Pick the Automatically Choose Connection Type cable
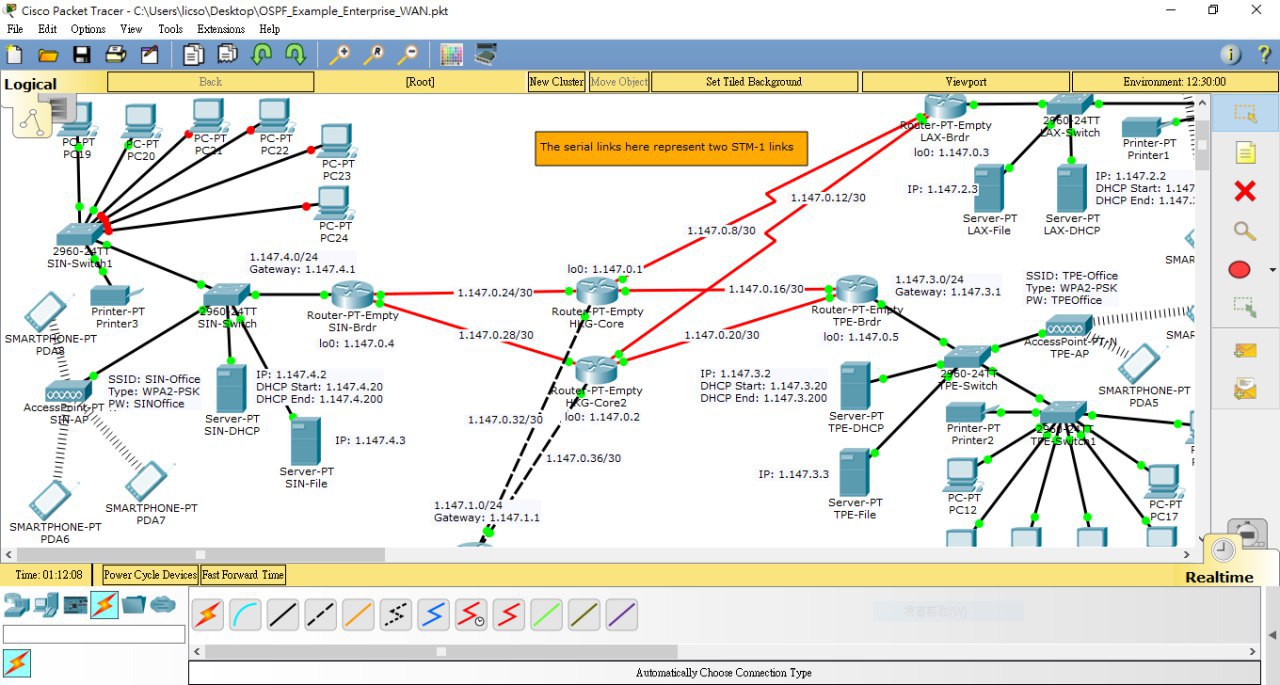The height and width of the screenshot is (685, 1280). click(x=207, y=615)
